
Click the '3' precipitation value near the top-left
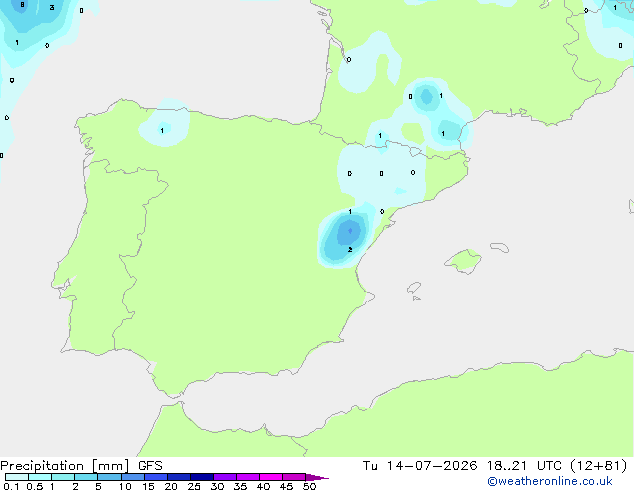tap(52, 7)
